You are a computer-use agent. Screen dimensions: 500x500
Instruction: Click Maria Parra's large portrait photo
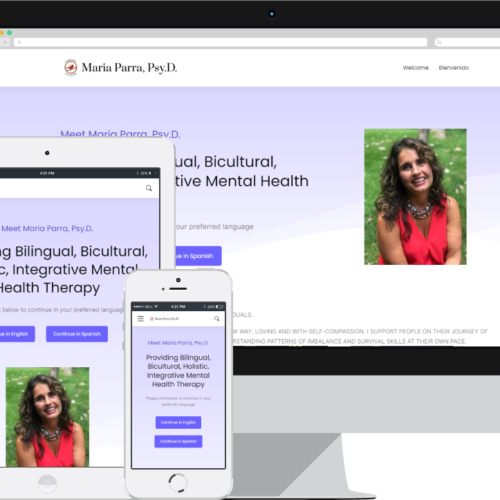(415, 197)
